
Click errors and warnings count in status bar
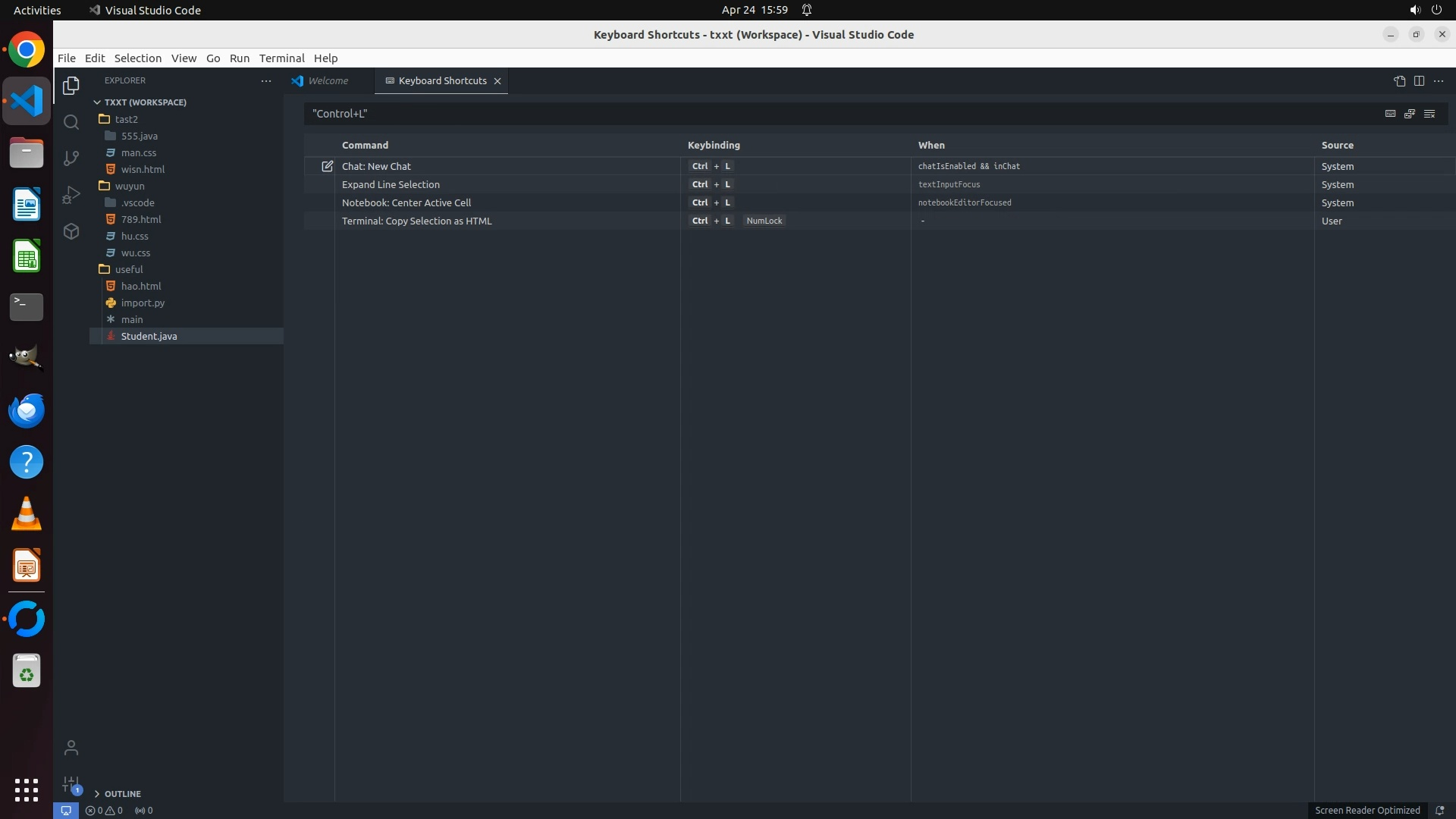click(x=104, y=810)
